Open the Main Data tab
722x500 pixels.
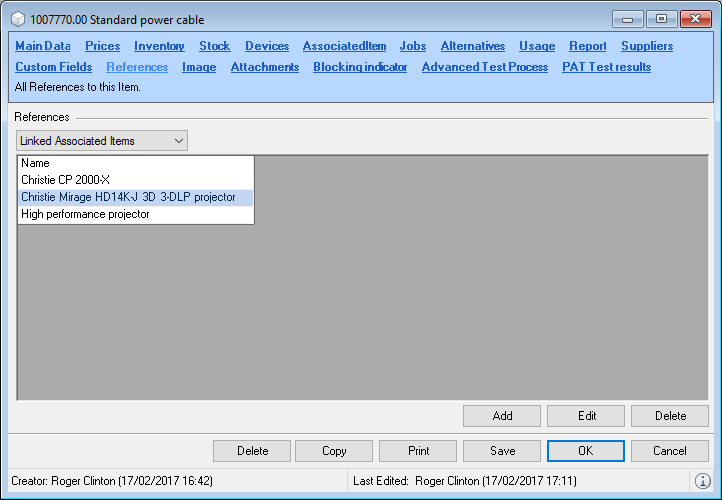coord(43,46)
